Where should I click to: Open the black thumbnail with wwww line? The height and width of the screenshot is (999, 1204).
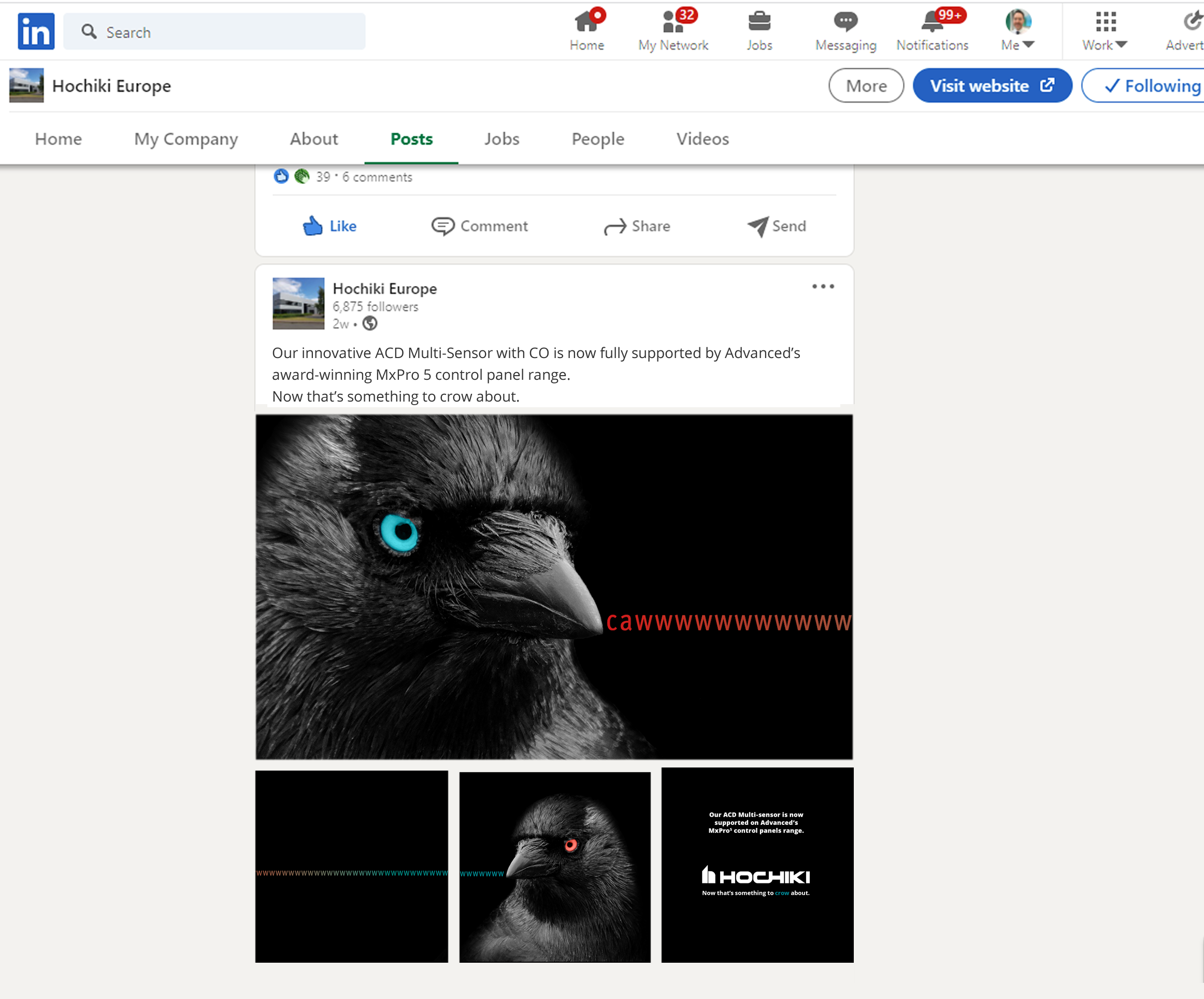pyautogui.click(x=351, y=866)
